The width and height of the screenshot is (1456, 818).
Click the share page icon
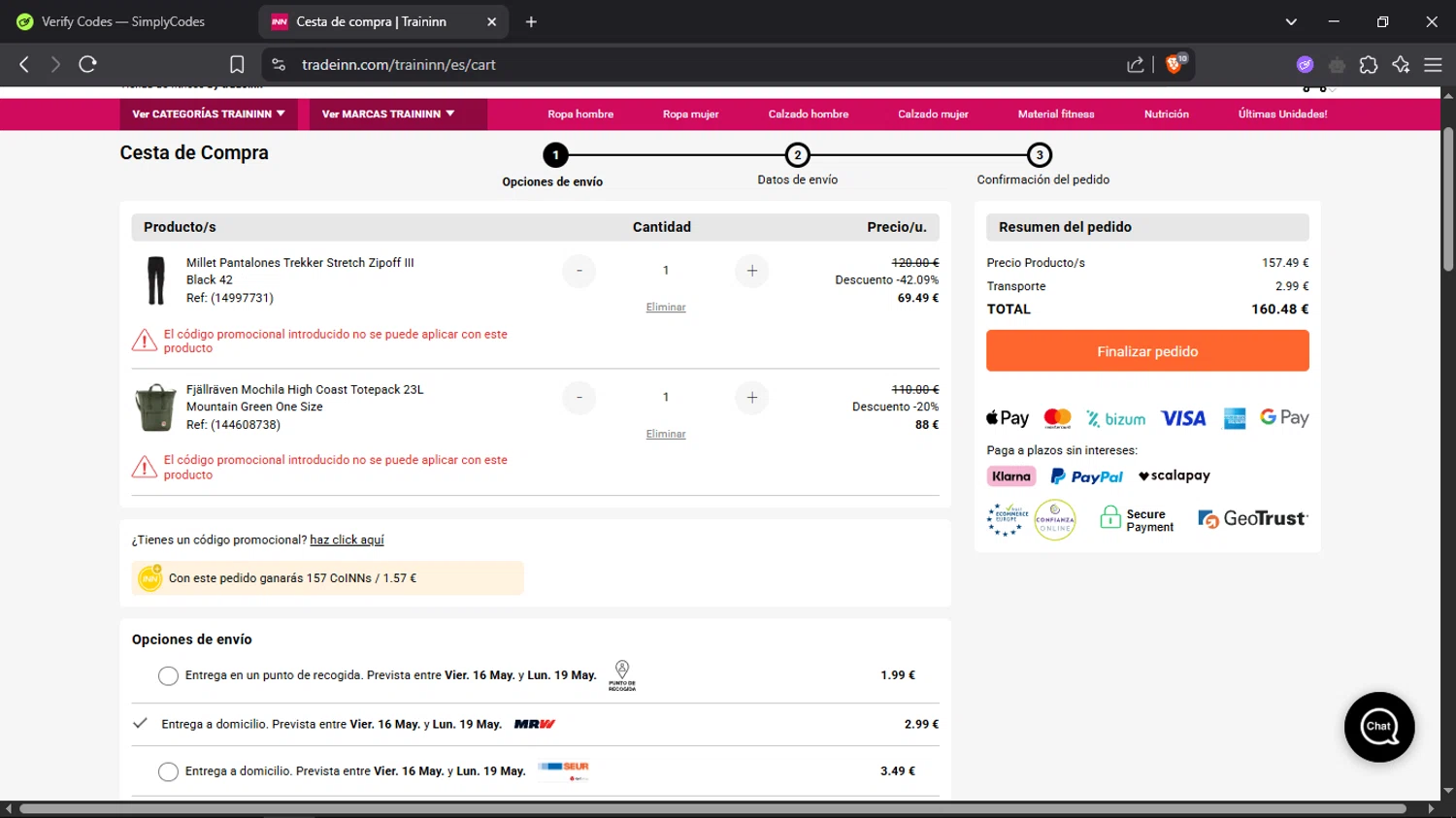tap(1135, 64)
